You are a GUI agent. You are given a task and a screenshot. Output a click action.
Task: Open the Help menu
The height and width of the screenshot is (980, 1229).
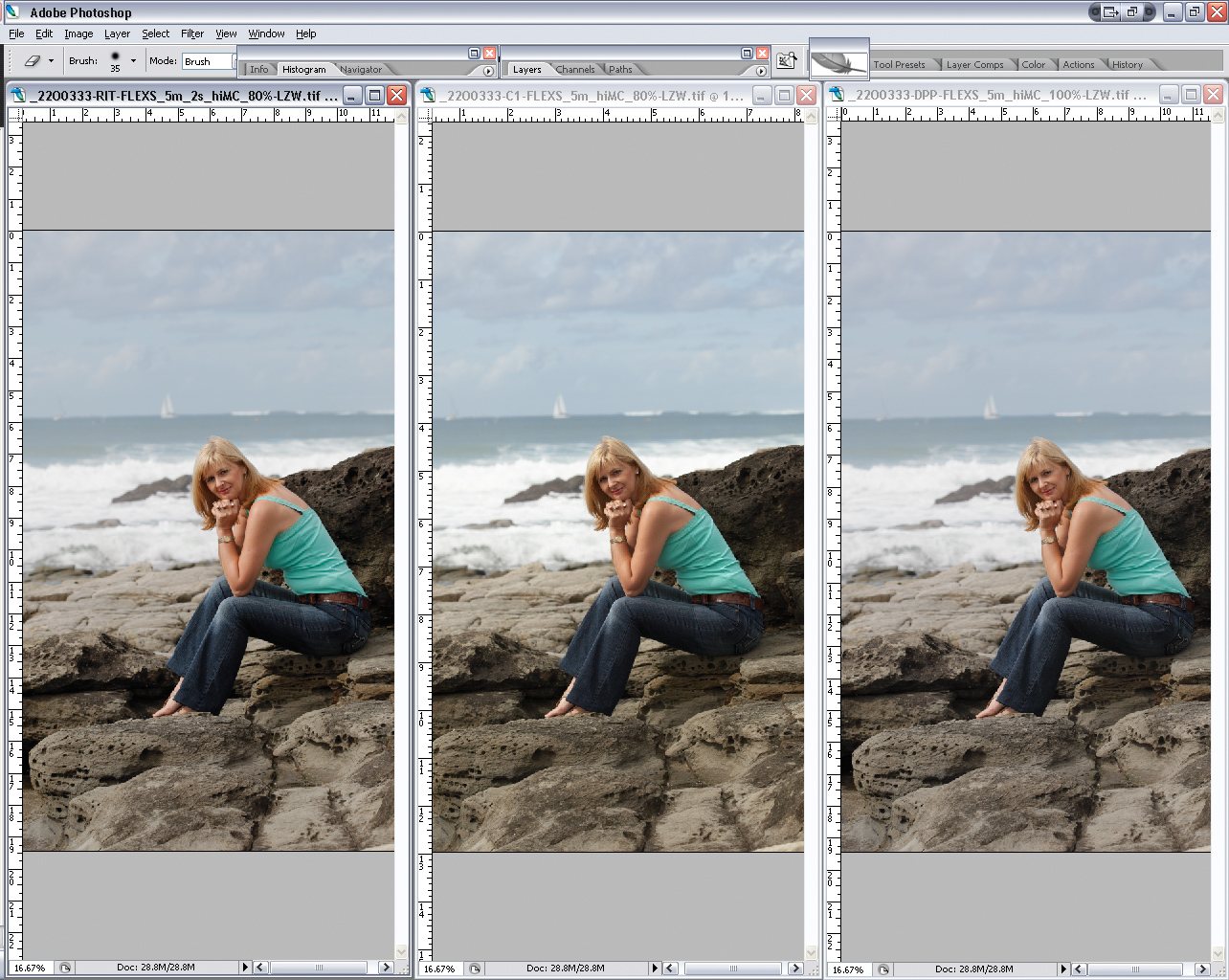click(x=305, y=33)
